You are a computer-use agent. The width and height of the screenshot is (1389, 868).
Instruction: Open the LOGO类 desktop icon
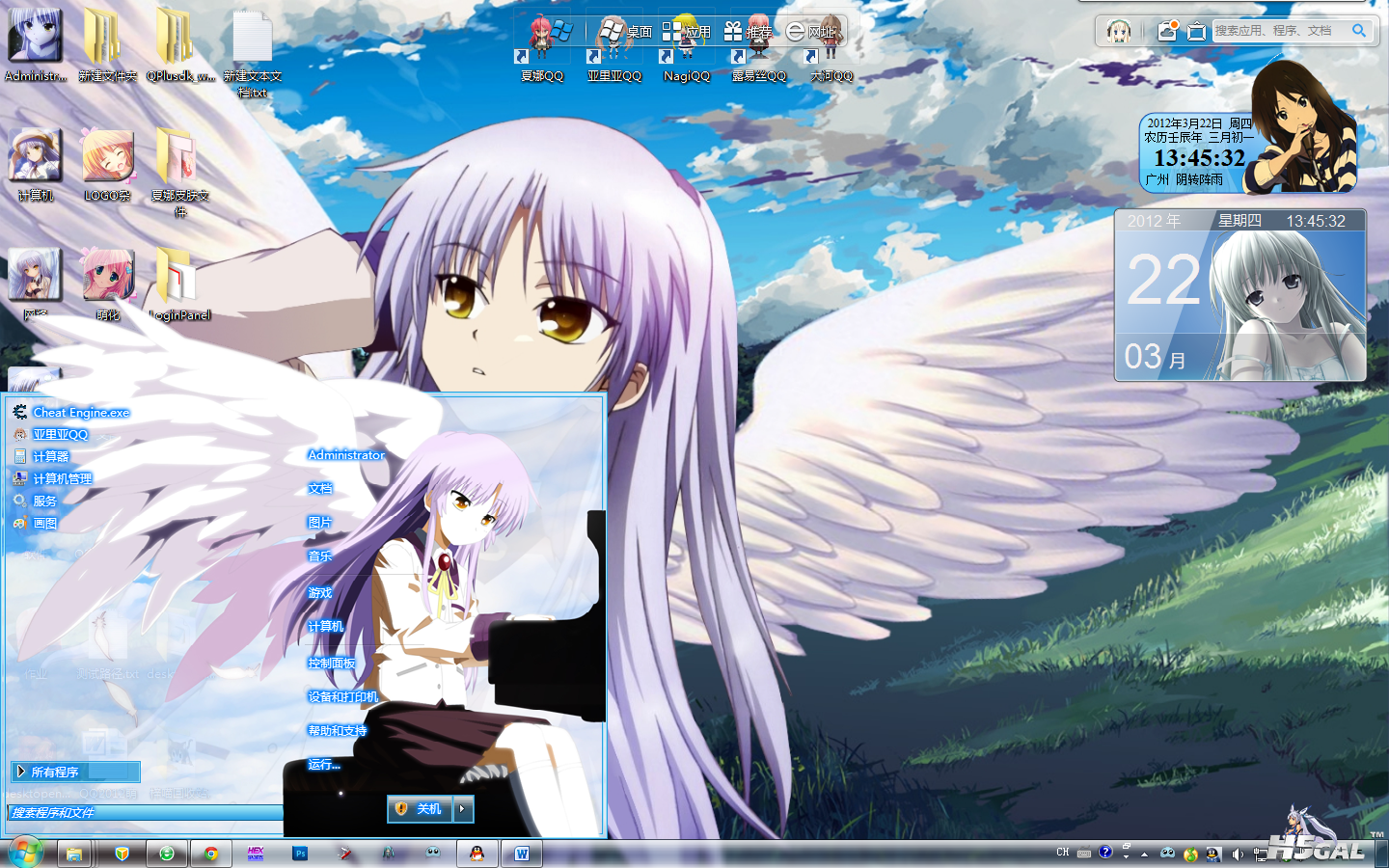tap(107, 165)
